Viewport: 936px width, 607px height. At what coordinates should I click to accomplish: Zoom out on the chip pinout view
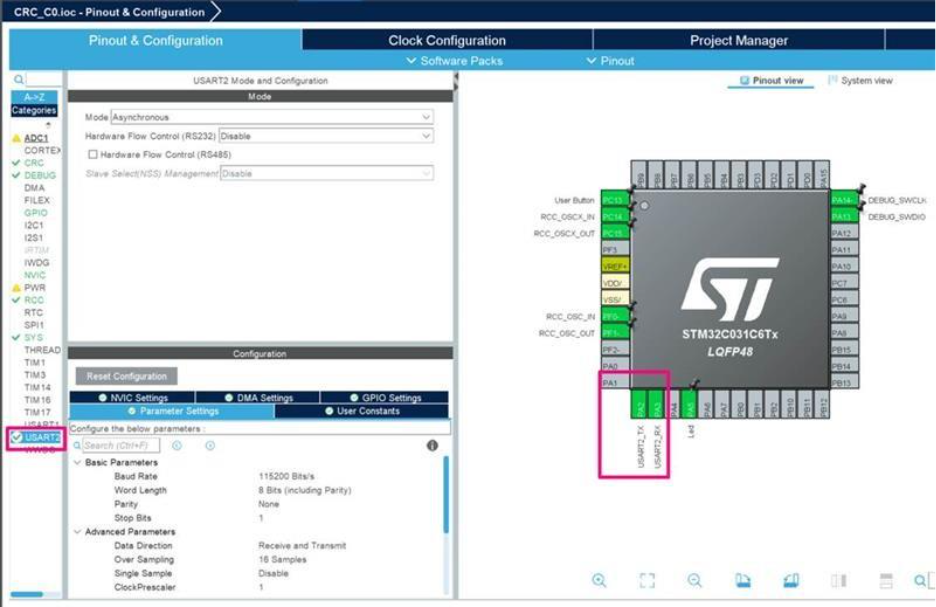tap(694, 580)
